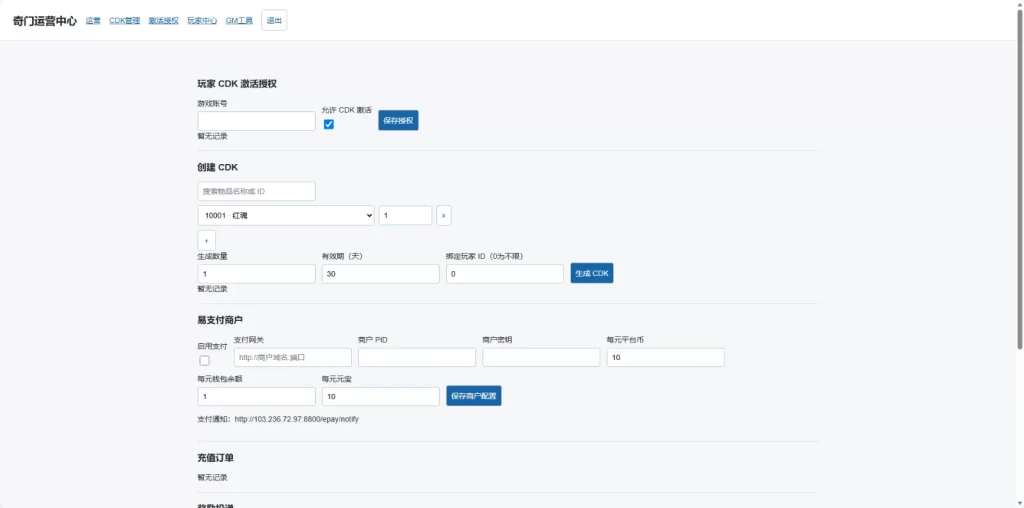Focus the 支付网关 input field
The width and height of the screenshot is (1024, 508).
click(293, 357)
